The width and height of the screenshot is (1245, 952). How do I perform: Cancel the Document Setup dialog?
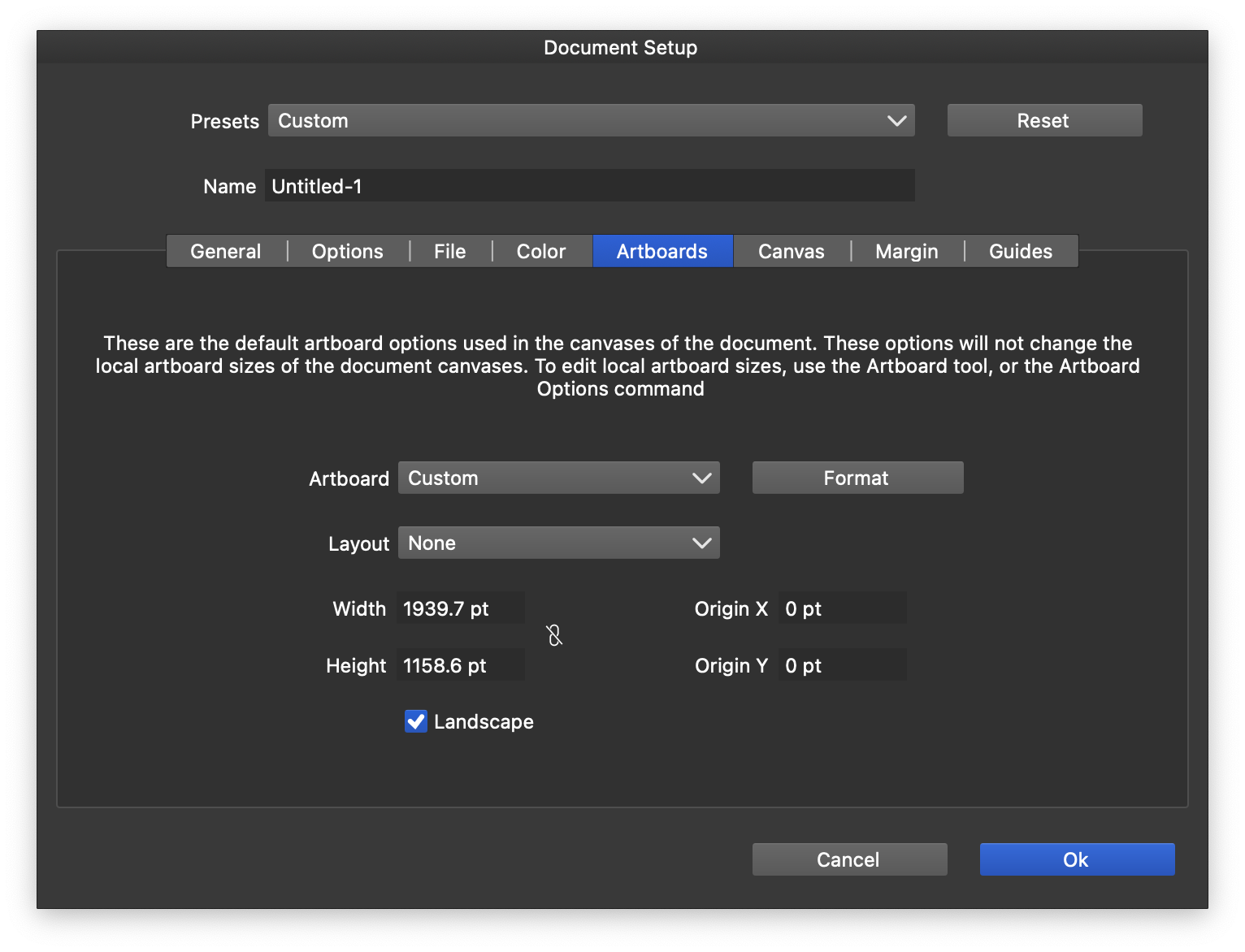tap(849, 859)
